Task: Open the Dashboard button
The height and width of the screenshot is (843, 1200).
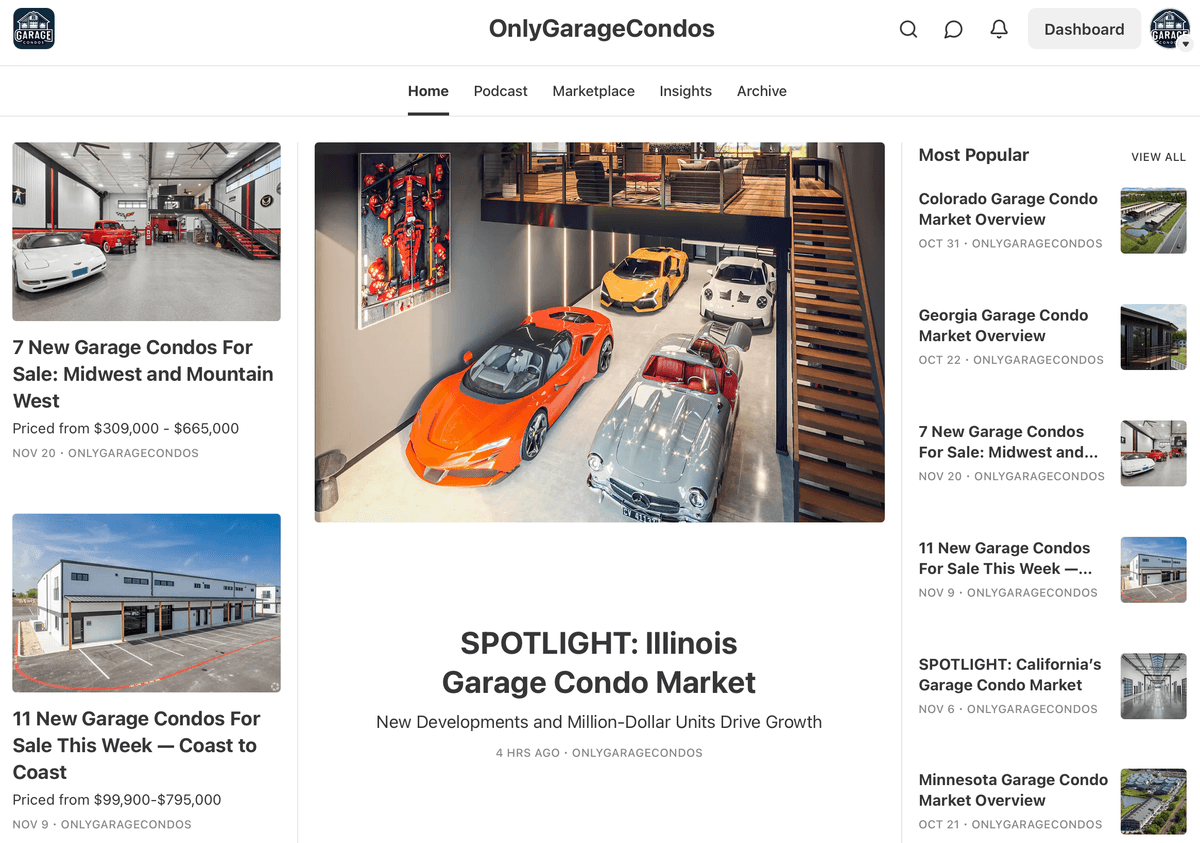Action: [1084, 29]
